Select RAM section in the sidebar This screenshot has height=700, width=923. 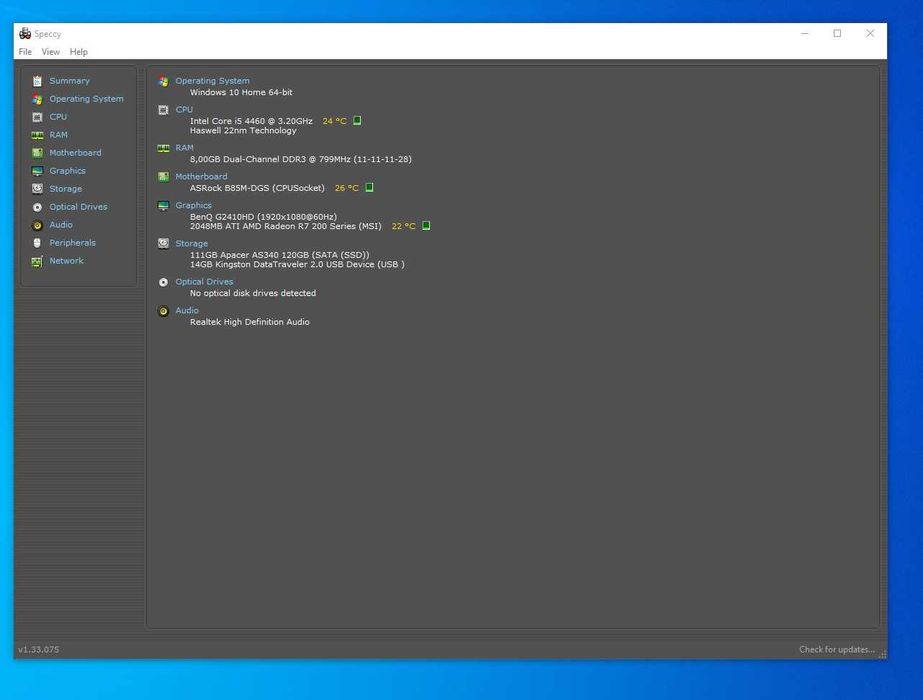point(58,135)
